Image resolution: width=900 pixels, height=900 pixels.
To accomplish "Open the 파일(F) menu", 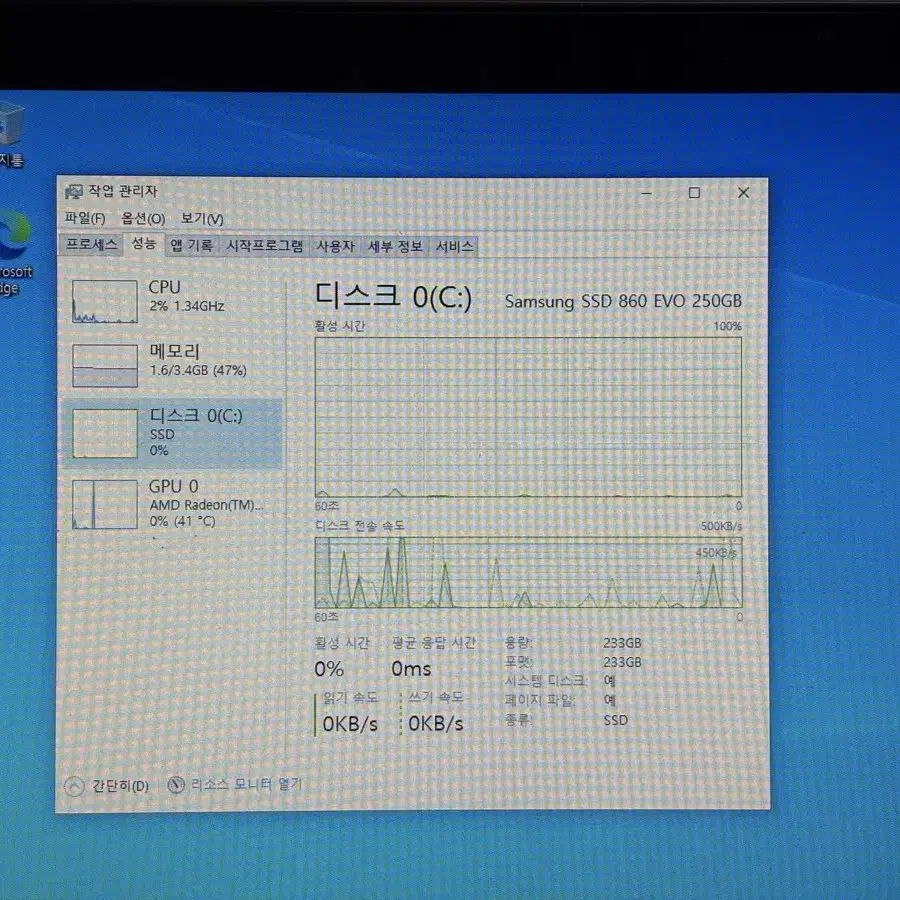I will coord(85,218).
